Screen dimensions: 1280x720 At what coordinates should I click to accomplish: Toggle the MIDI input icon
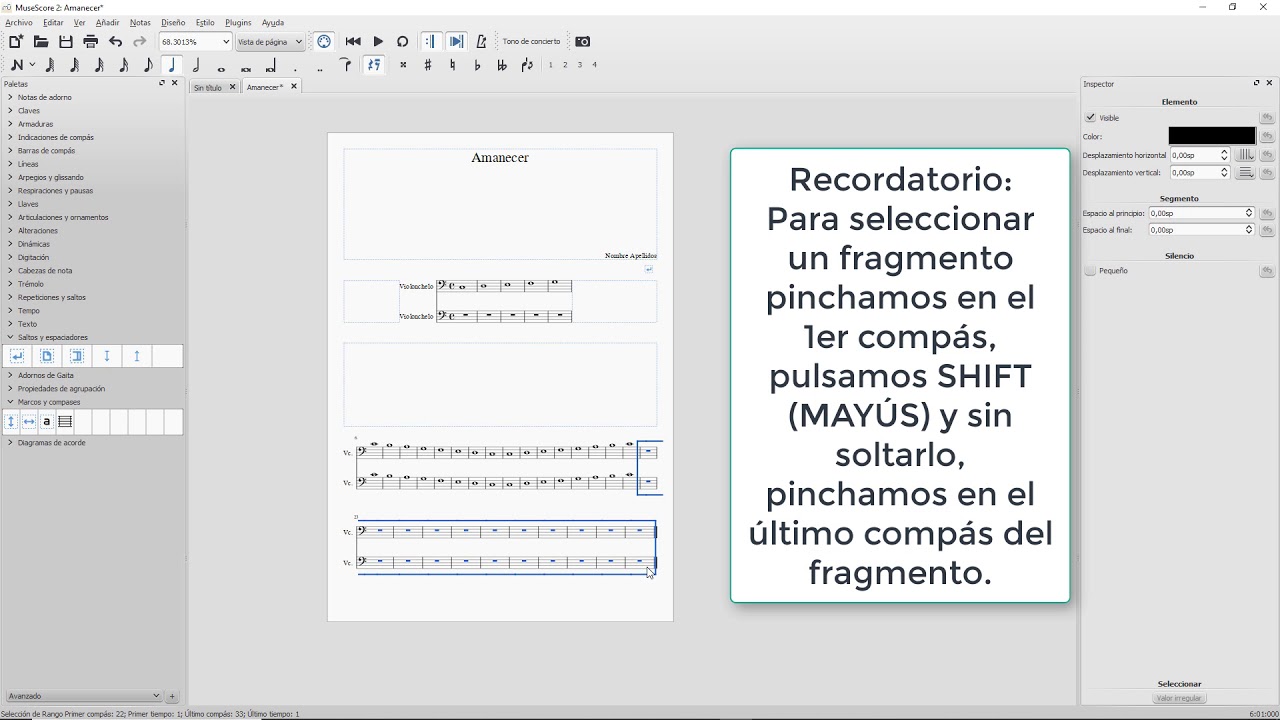click(x=324, y=42)
